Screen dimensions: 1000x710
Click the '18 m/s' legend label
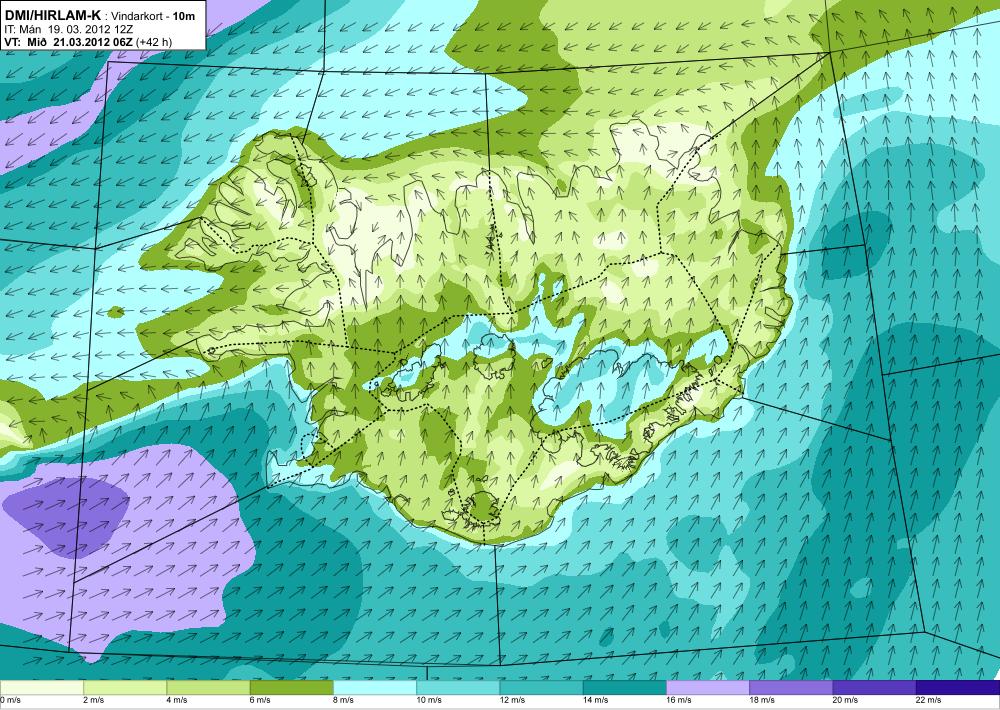coord(762,700)
